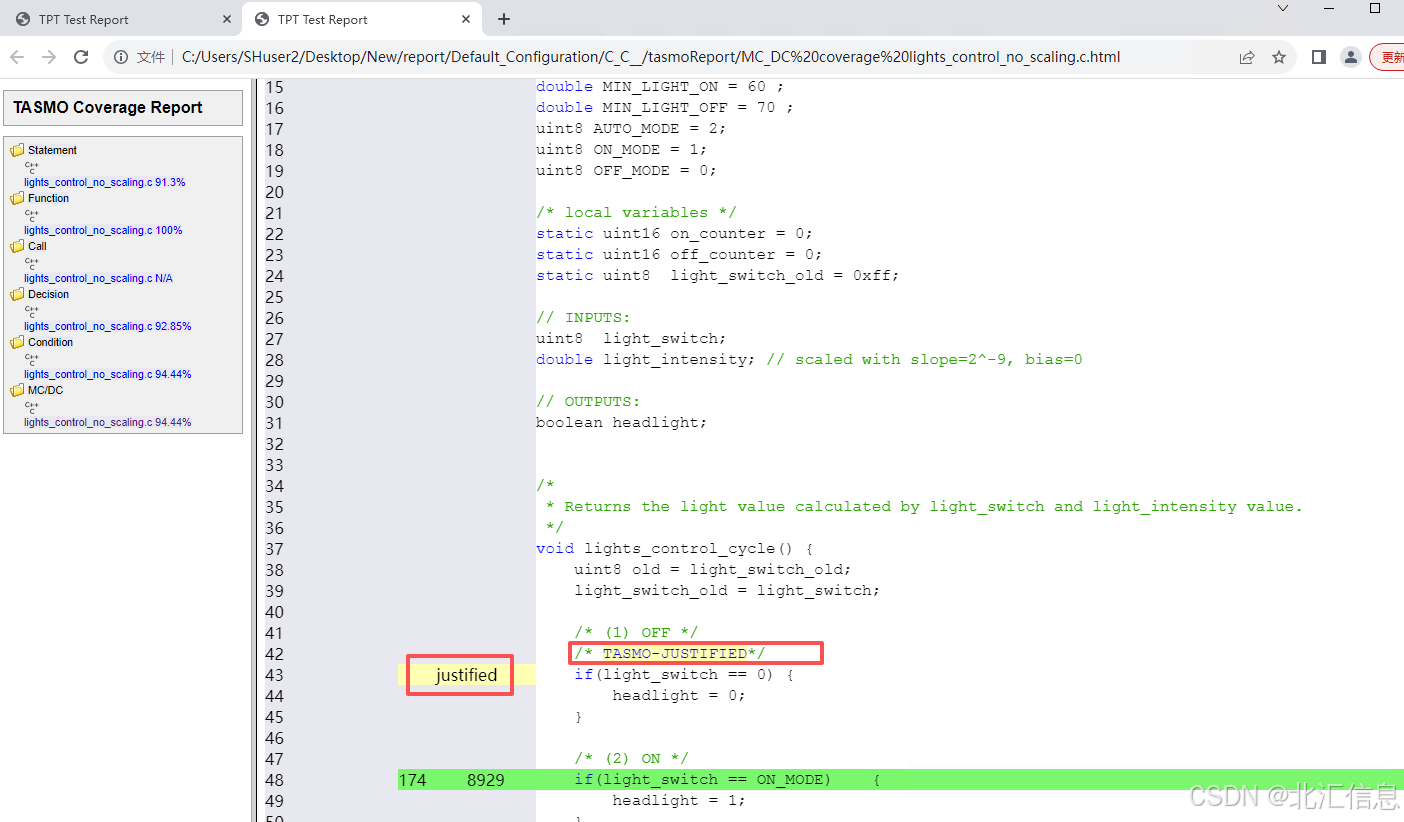Click the boolean headlight declaration
The width and height of the screenshot is (1404, 822).
(621, 422)
